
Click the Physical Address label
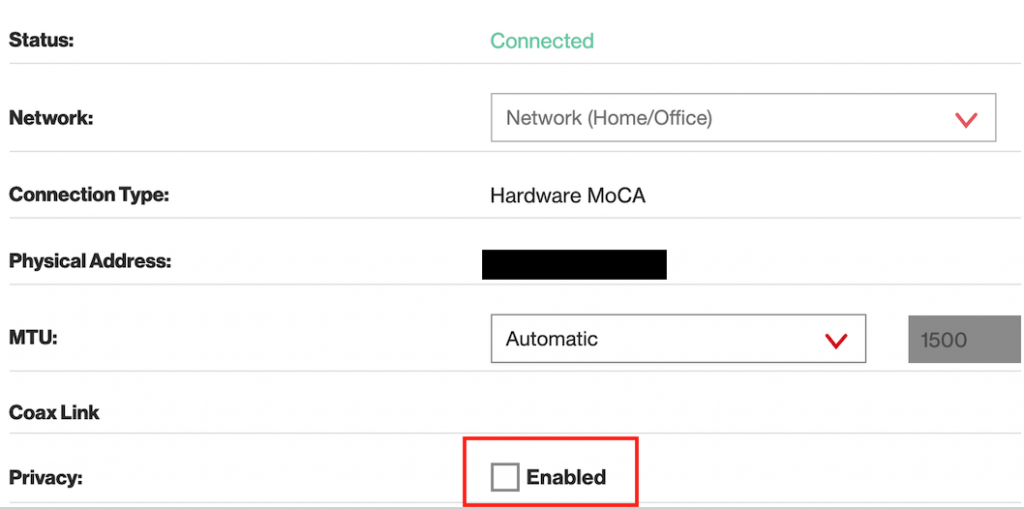[90, 262]
